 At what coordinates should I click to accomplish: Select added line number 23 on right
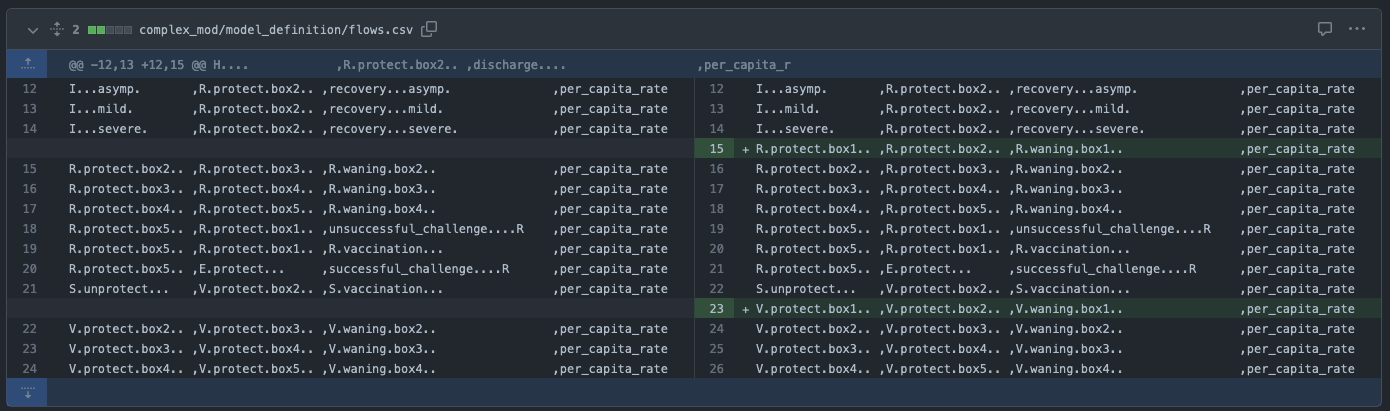tap(715, 309)
